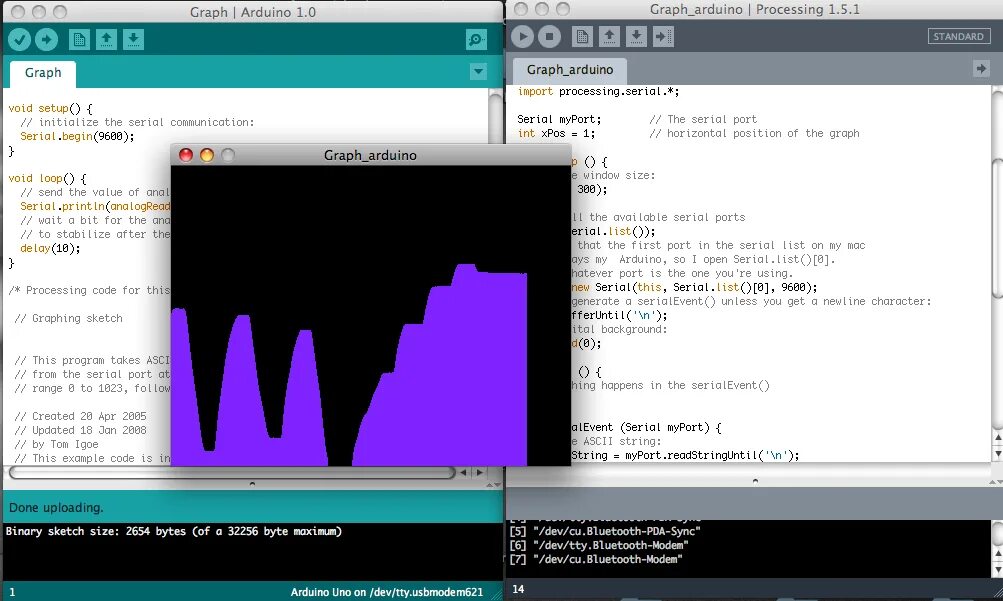Click the Processing line number 14 status
This screenshot has width=1003, height=601.
pyautogui.click(x=518, y=589)
